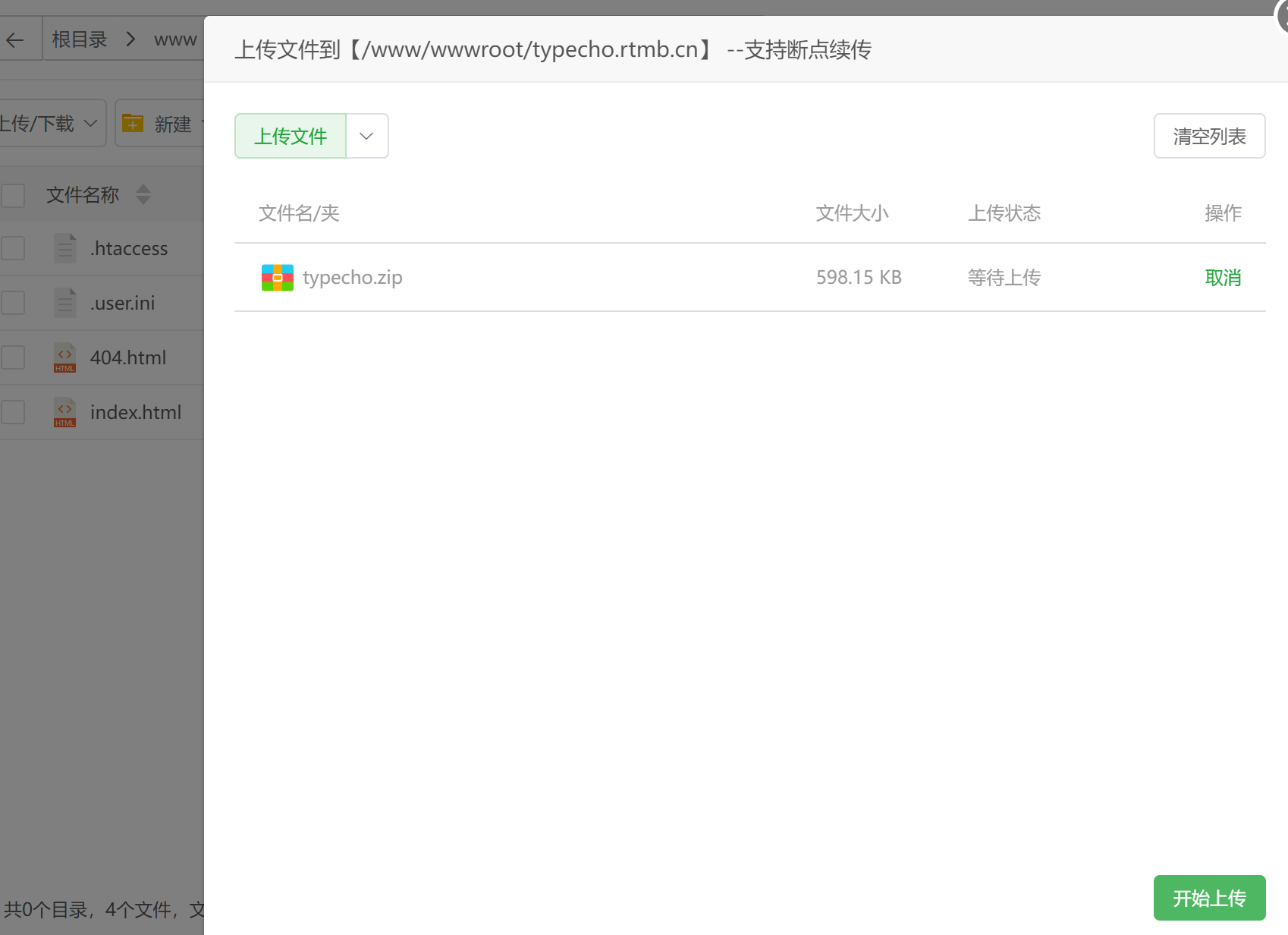Click the back arrow in file manager
This screenshot has width=1288, height=935.
[x=15, y=39]
